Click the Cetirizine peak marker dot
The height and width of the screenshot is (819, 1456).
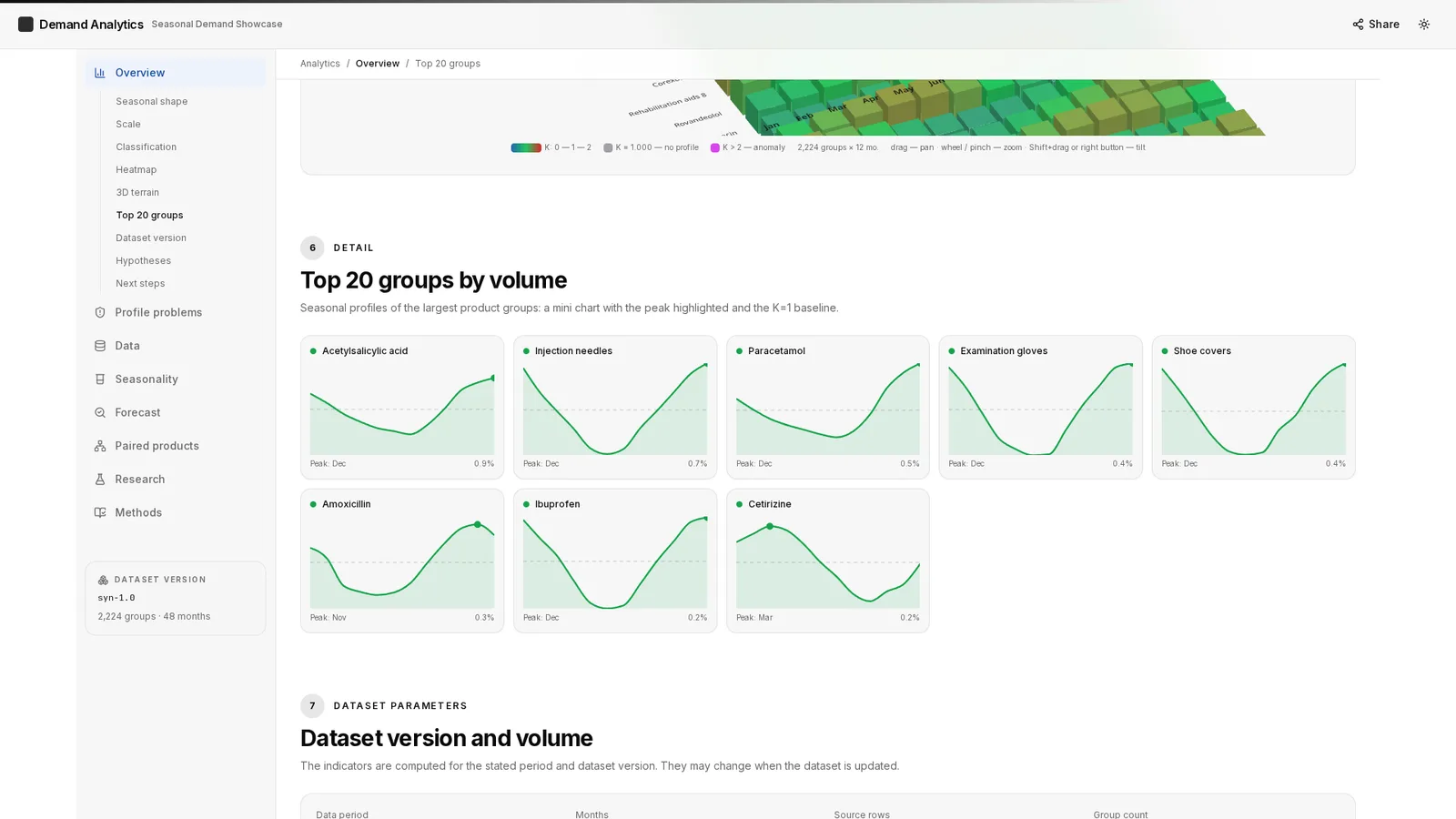tap(770, 527)
